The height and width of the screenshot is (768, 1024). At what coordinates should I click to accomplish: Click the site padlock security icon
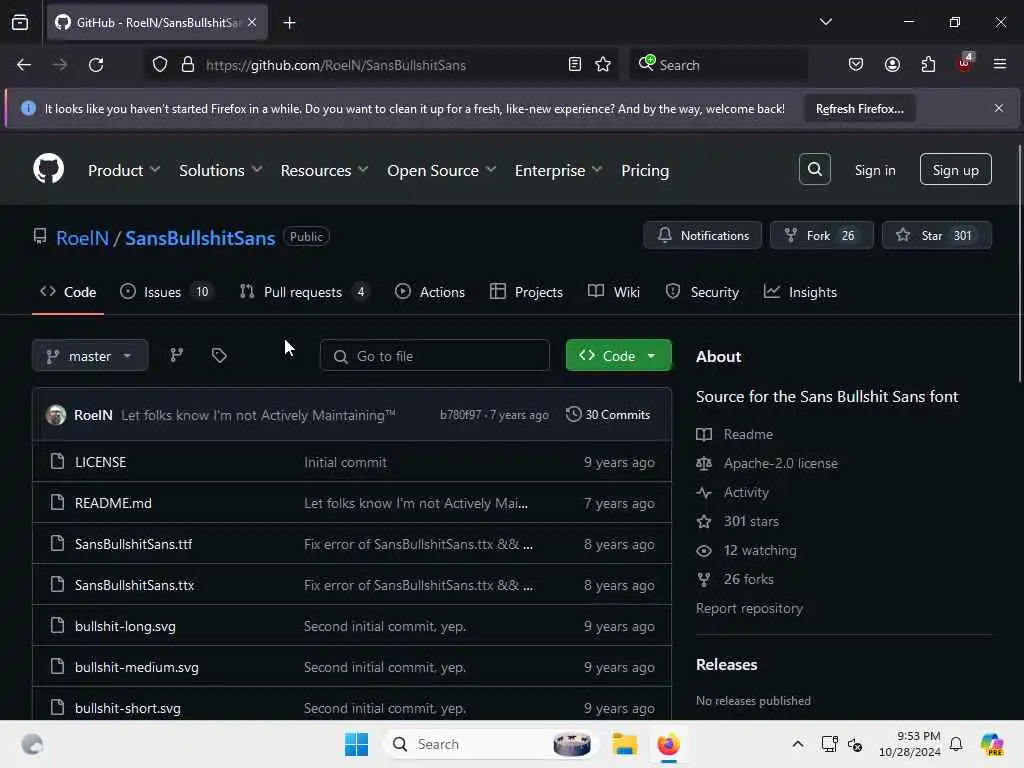tap(188, 65)
